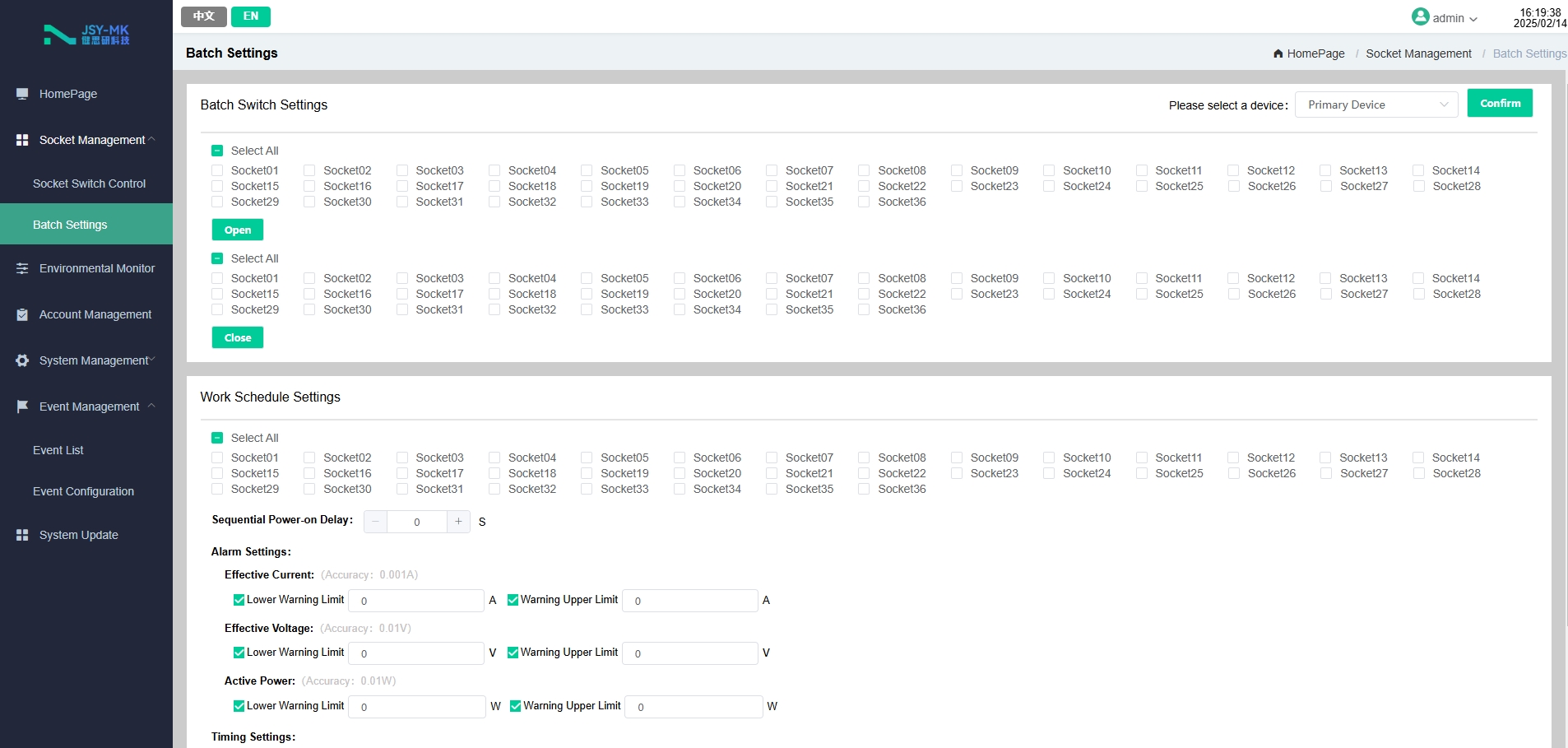Click the HomePage monitor icon in sidebar
This screenshot has height=748, width=1568.
22,94
